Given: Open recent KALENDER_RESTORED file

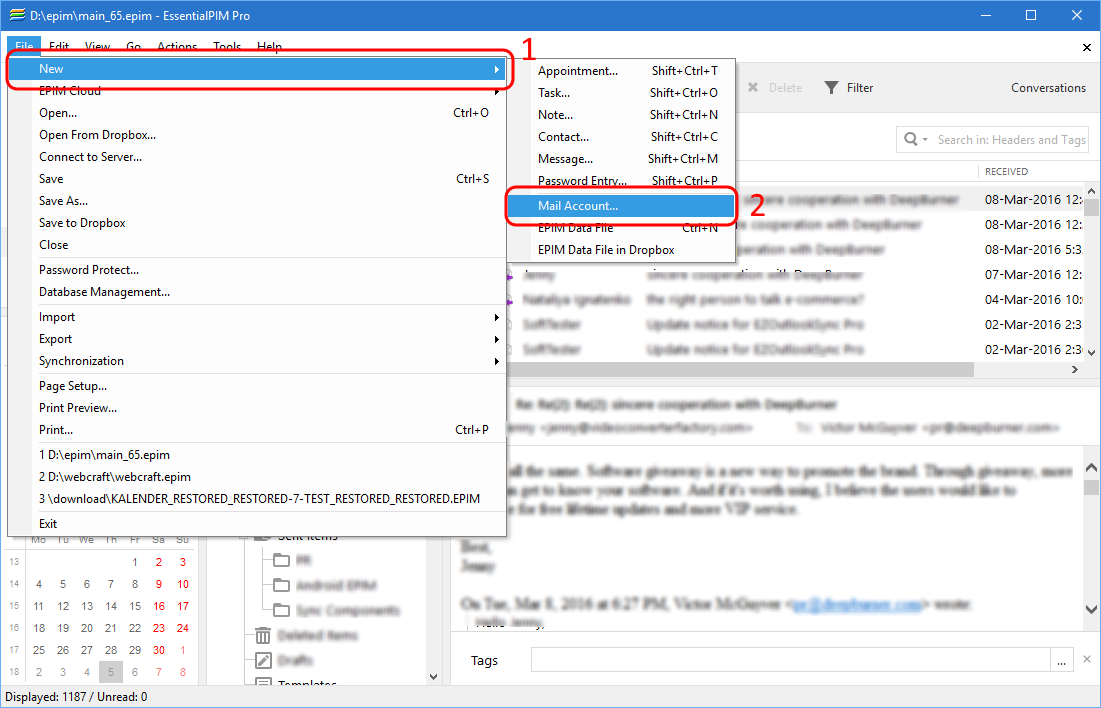Looking at the screenshot, I should (x=257, y=499).
